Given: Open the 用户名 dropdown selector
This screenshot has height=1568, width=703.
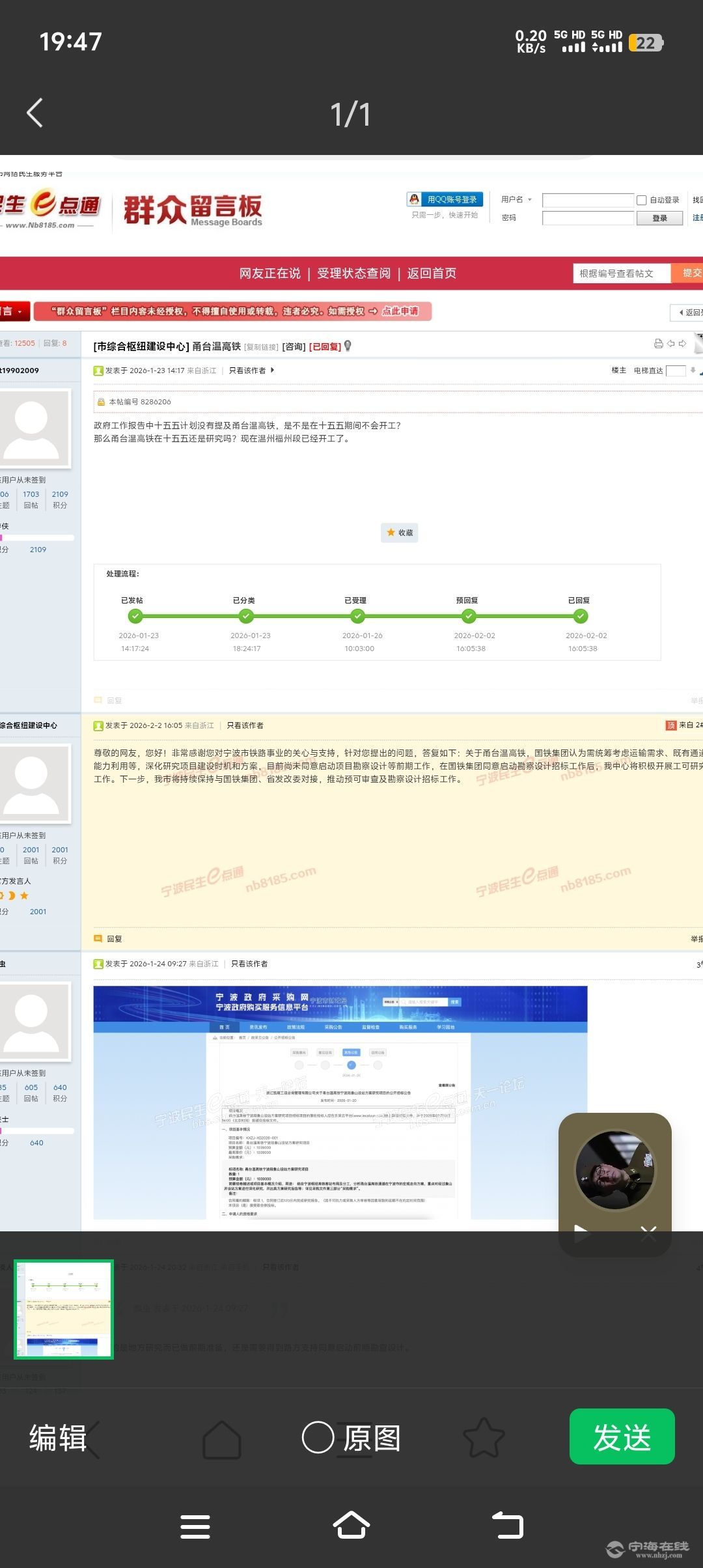Looking at the screenshot, I should 517,200.
